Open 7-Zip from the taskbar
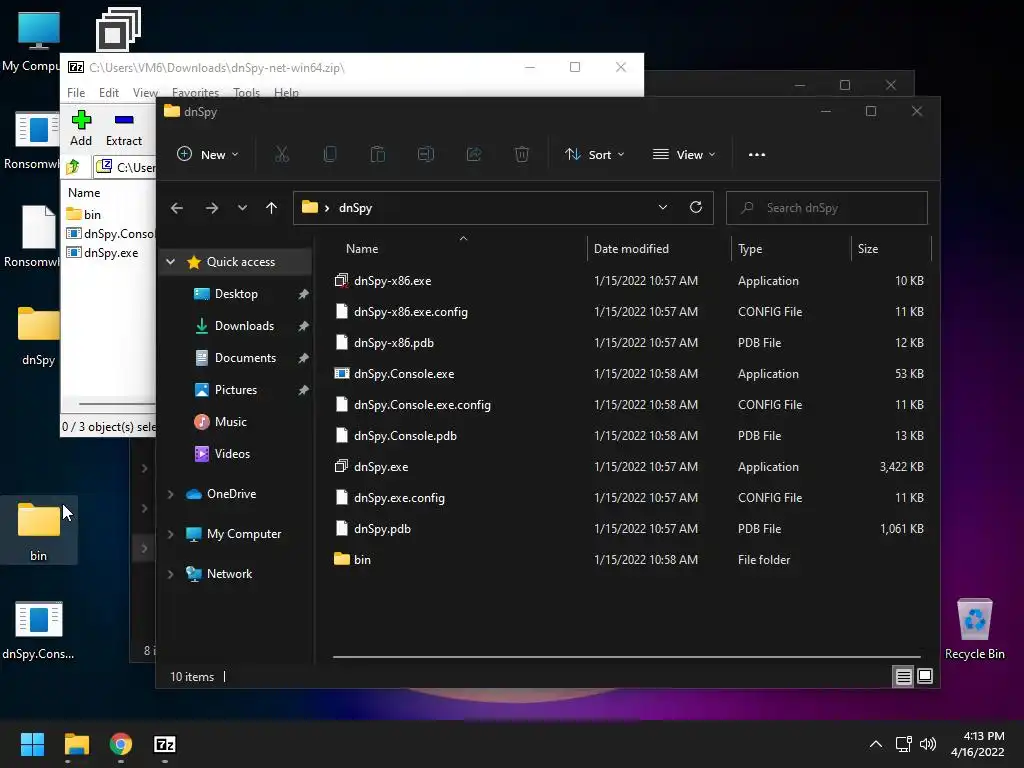The width and height of the screenshot is (1024, 768). 165,744
